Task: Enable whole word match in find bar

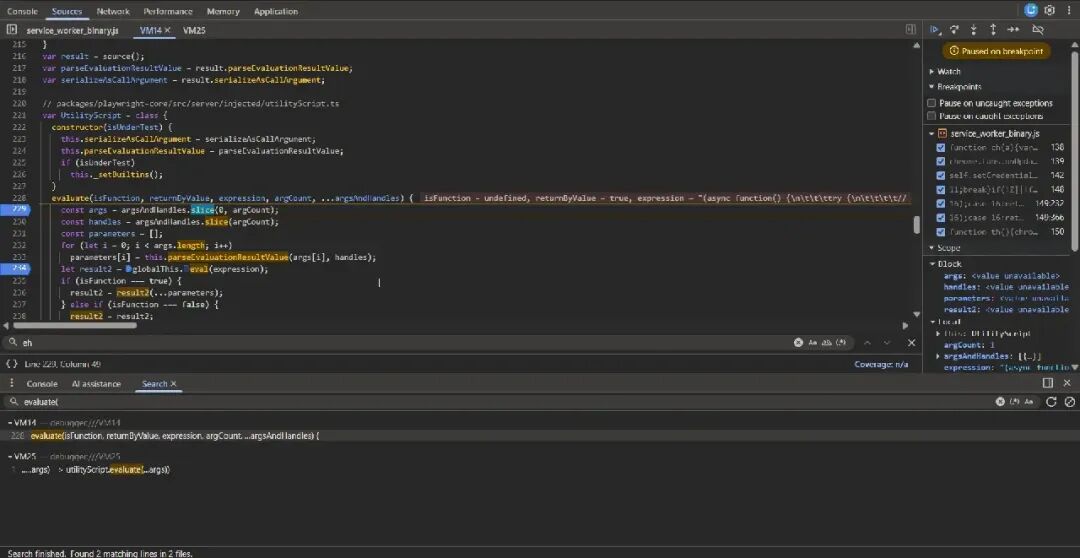Action: pyautogui.click(x=827, y=342)
